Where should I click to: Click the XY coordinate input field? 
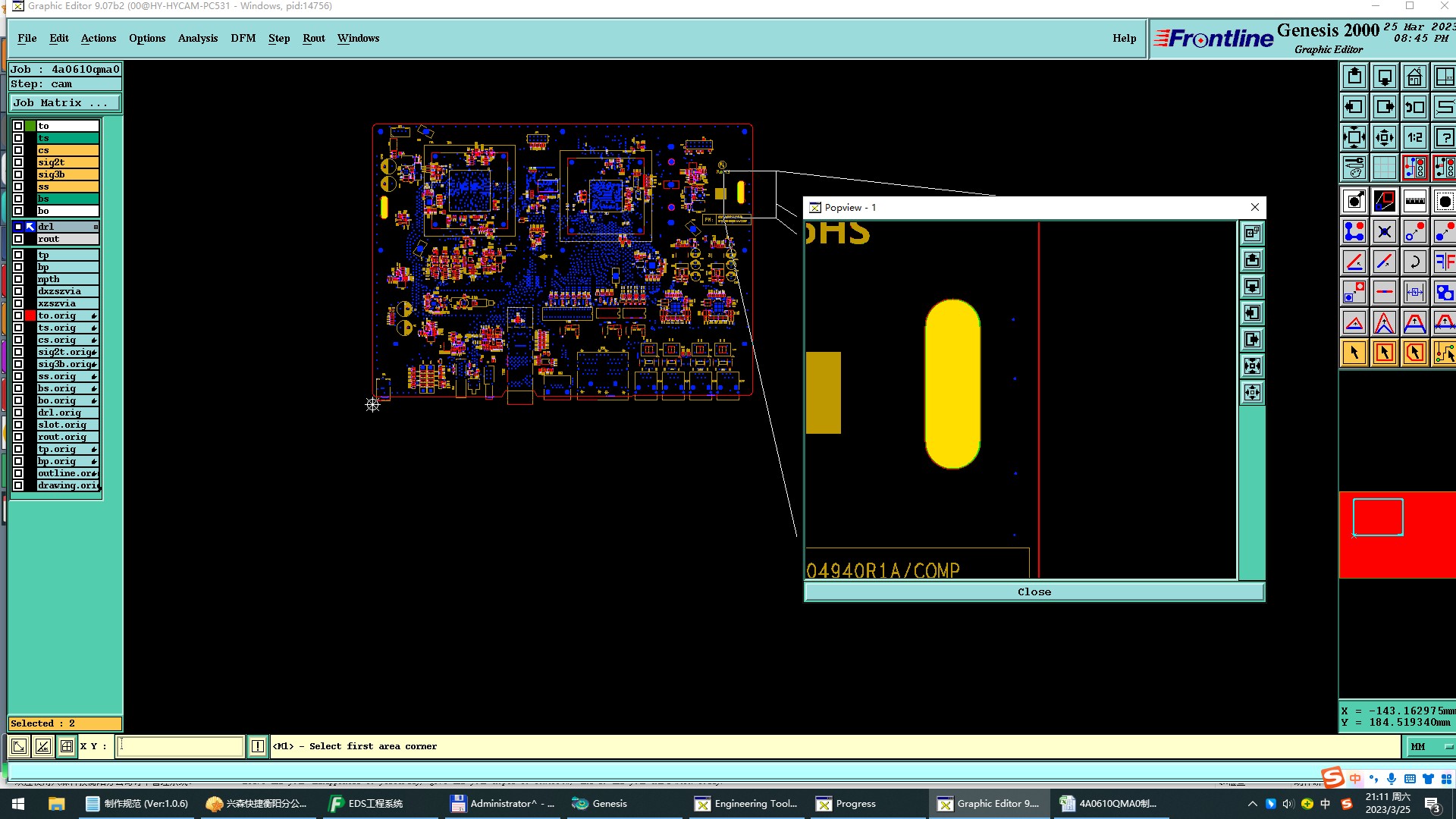[x=180, y=747]
